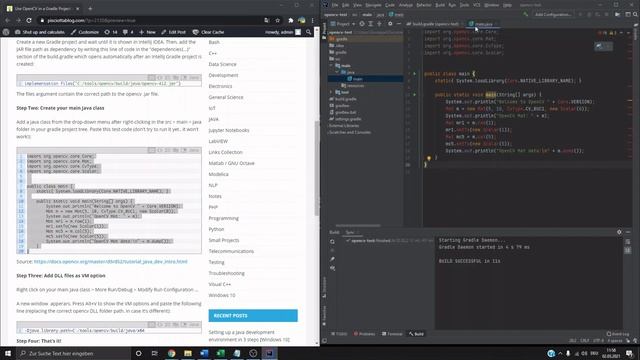Open the Chrome three-dot menu
The width and height of the screenshot is (640, 360).
coord(312,20)
